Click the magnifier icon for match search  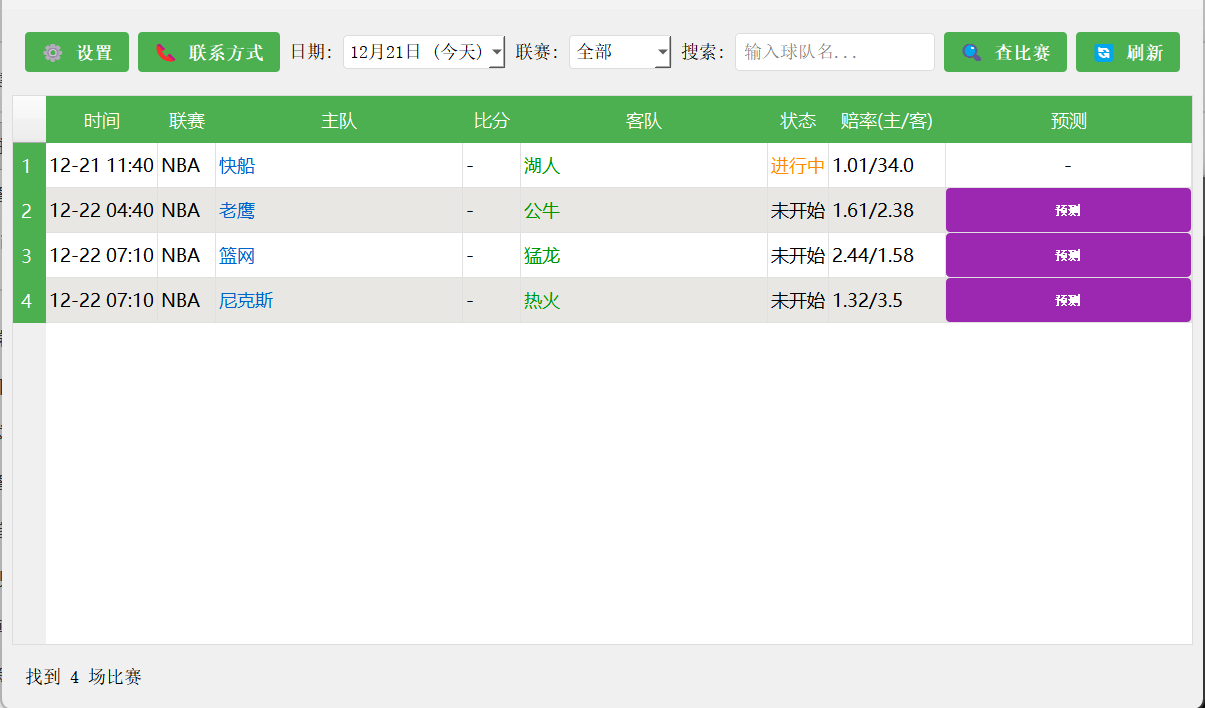click(x=971, y=53)
